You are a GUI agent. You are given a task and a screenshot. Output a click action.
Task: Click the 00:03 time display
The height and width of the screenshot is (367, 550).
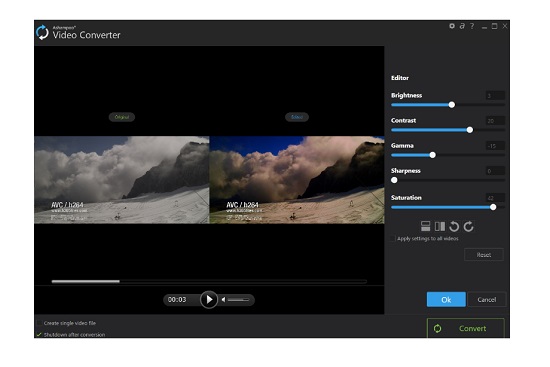tap(177, 300)
